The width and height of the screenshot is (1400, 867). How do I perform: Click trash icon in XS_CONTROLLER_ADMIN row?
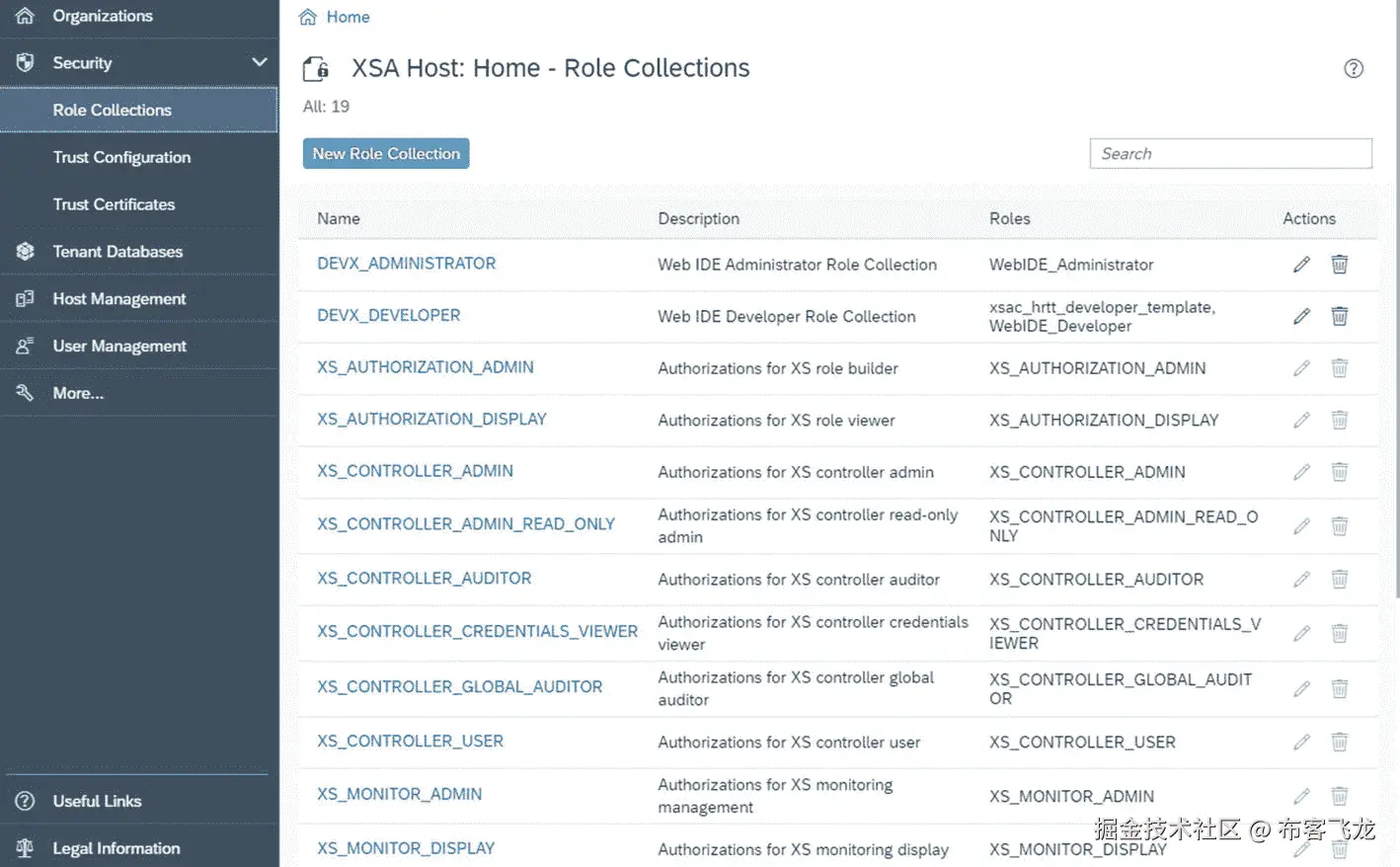1340,472
